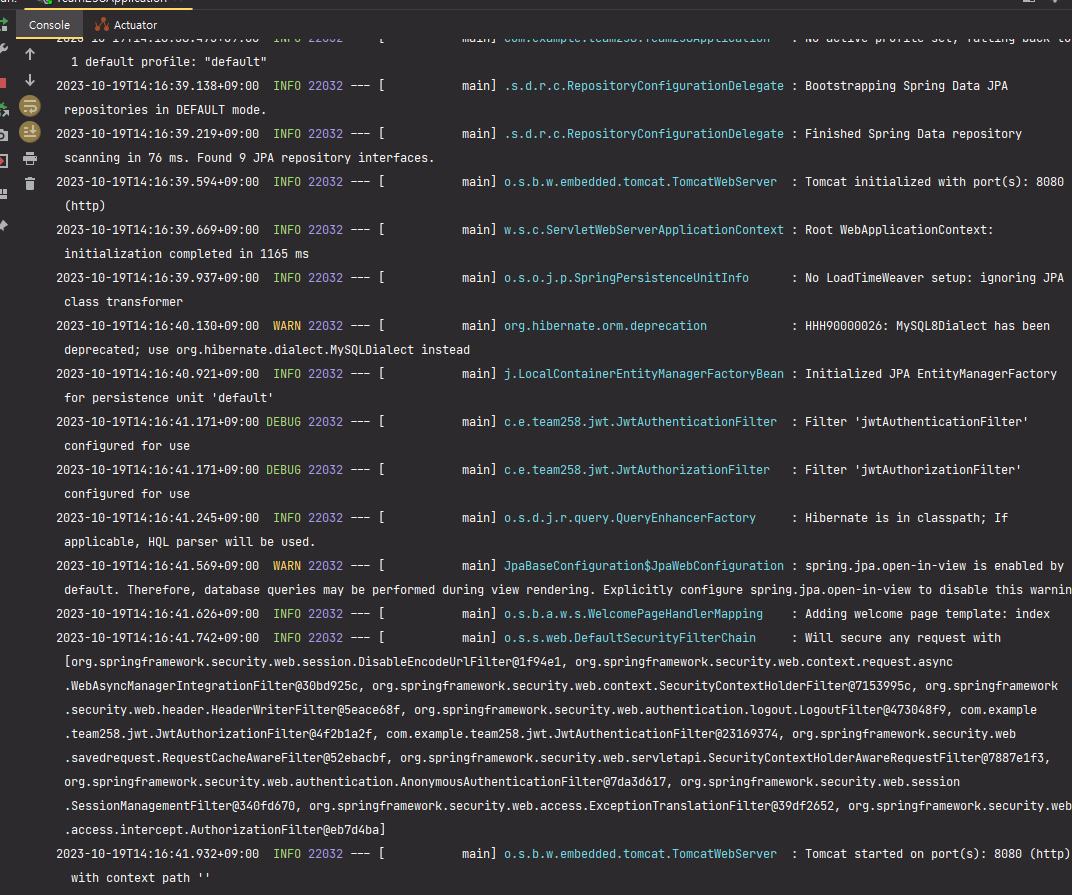Click '1 default profile: "default"' line
The image size is (1072, 895).
pyautogui.click(x=169, y=62)
